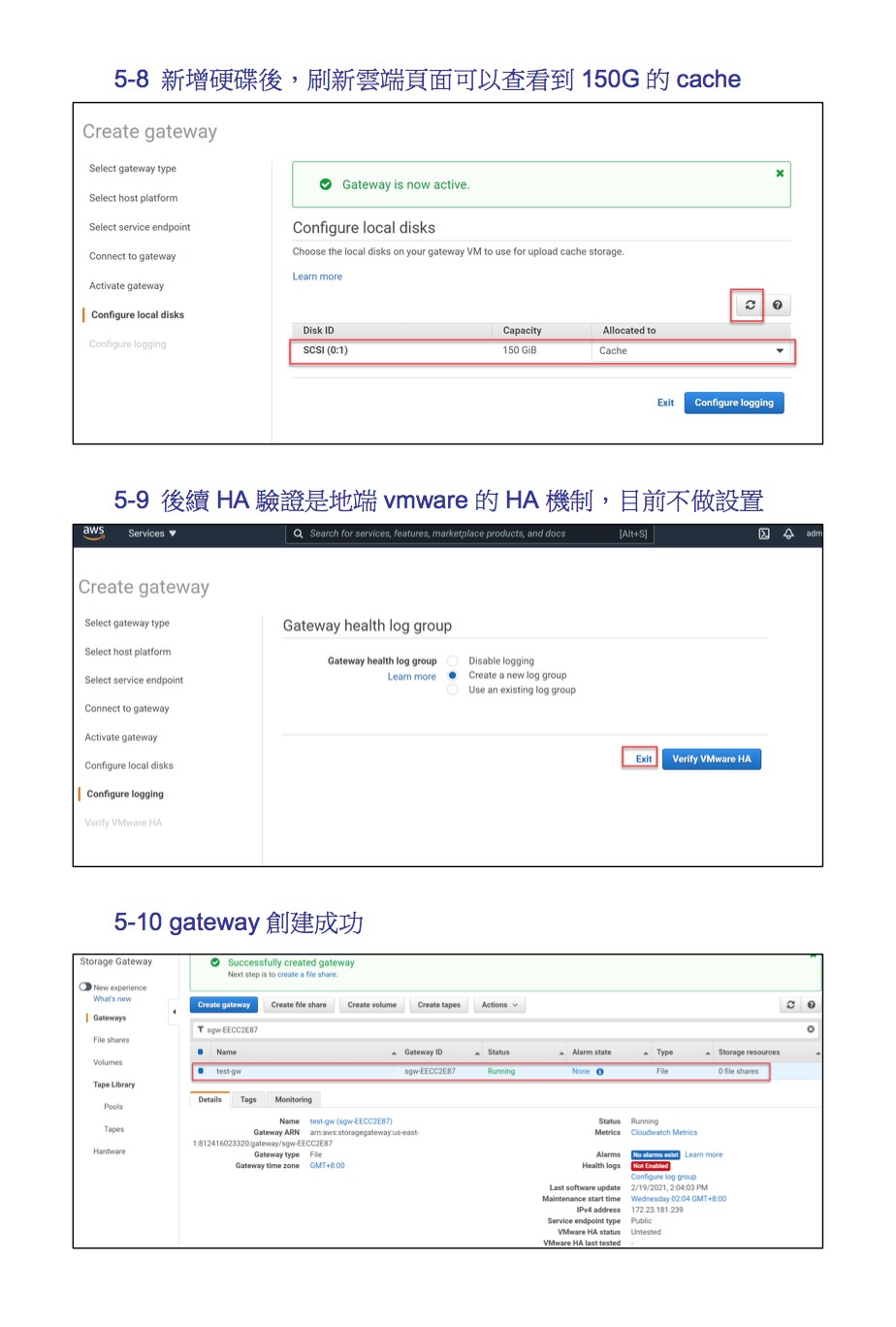This screenshot has width=896, height=1327.
Task: Select the Disable logging radio option
Action: coord(453,662)
